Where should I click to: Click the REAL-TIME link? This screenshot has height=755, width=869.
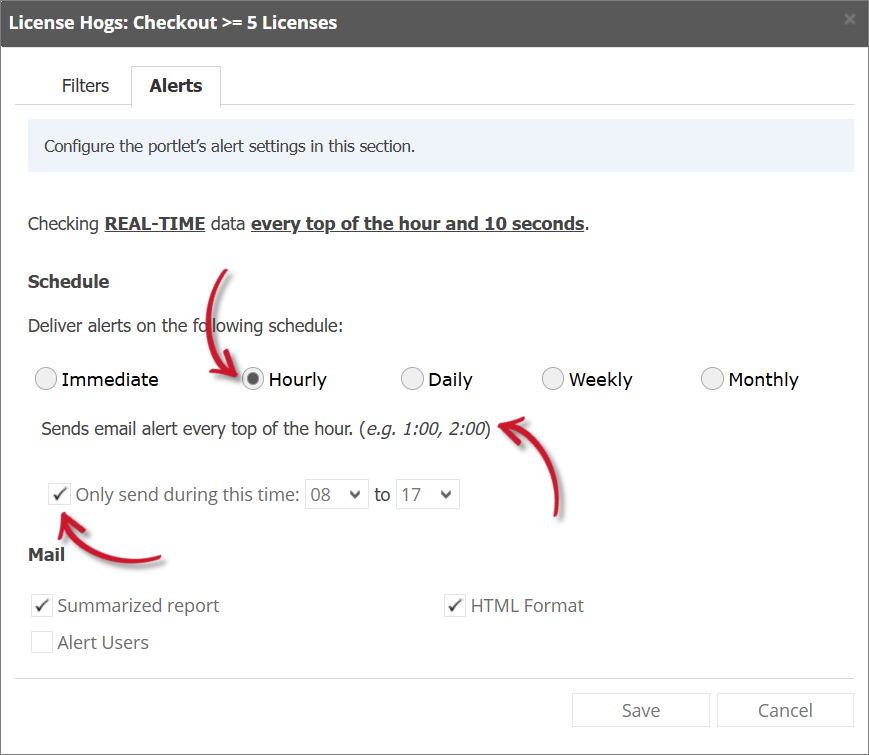(x=154, y=223)
